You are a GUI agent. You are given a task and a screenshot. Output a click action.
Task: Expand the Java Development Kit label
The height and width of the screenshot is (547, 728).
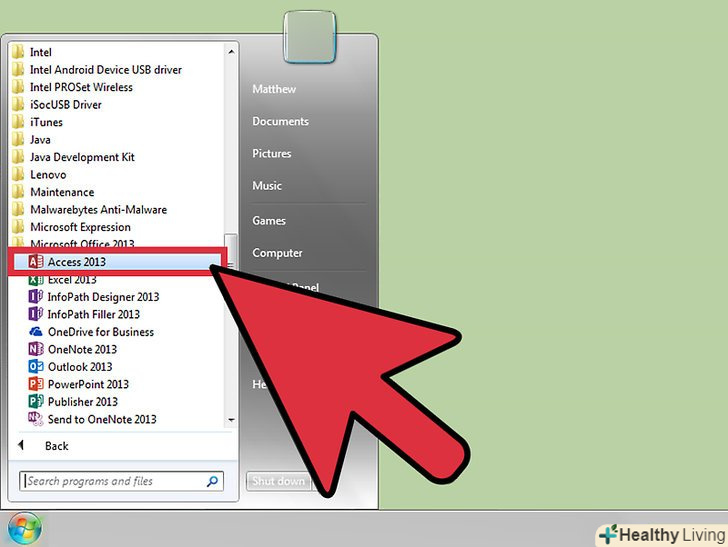[82, 157]
